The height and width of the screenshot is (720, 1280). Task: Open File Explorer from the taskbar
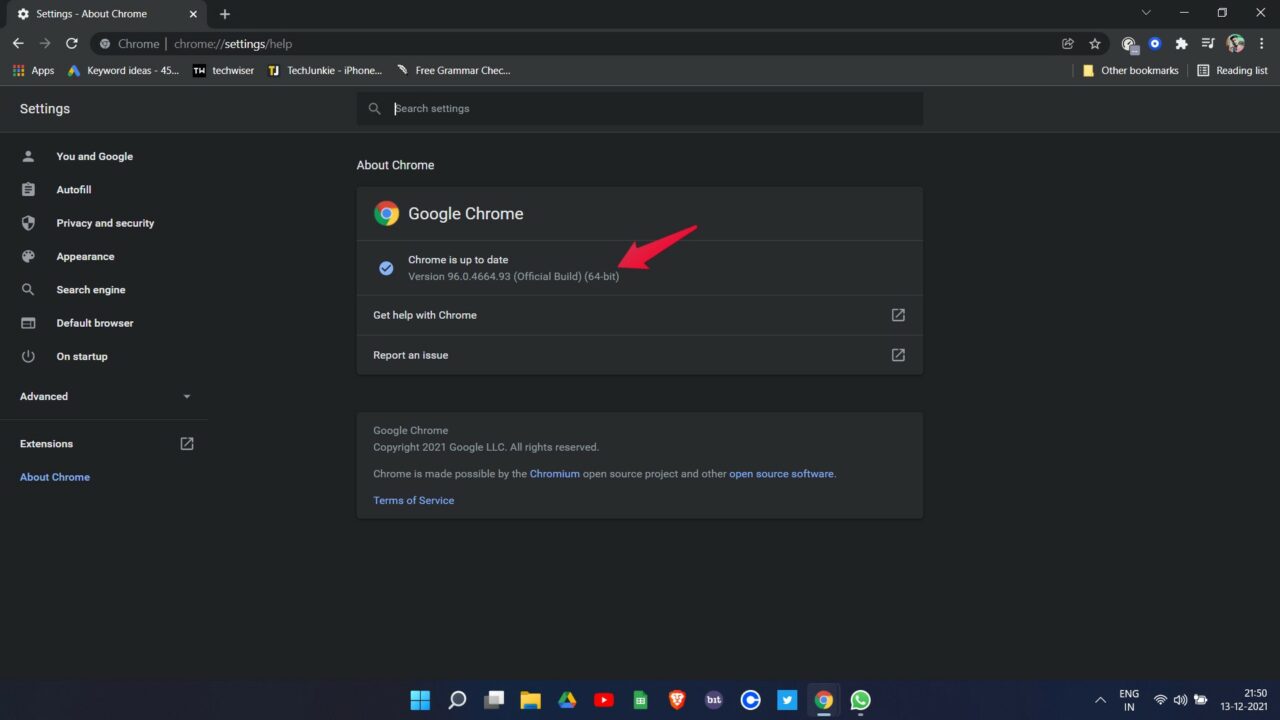tap(530, 700)
